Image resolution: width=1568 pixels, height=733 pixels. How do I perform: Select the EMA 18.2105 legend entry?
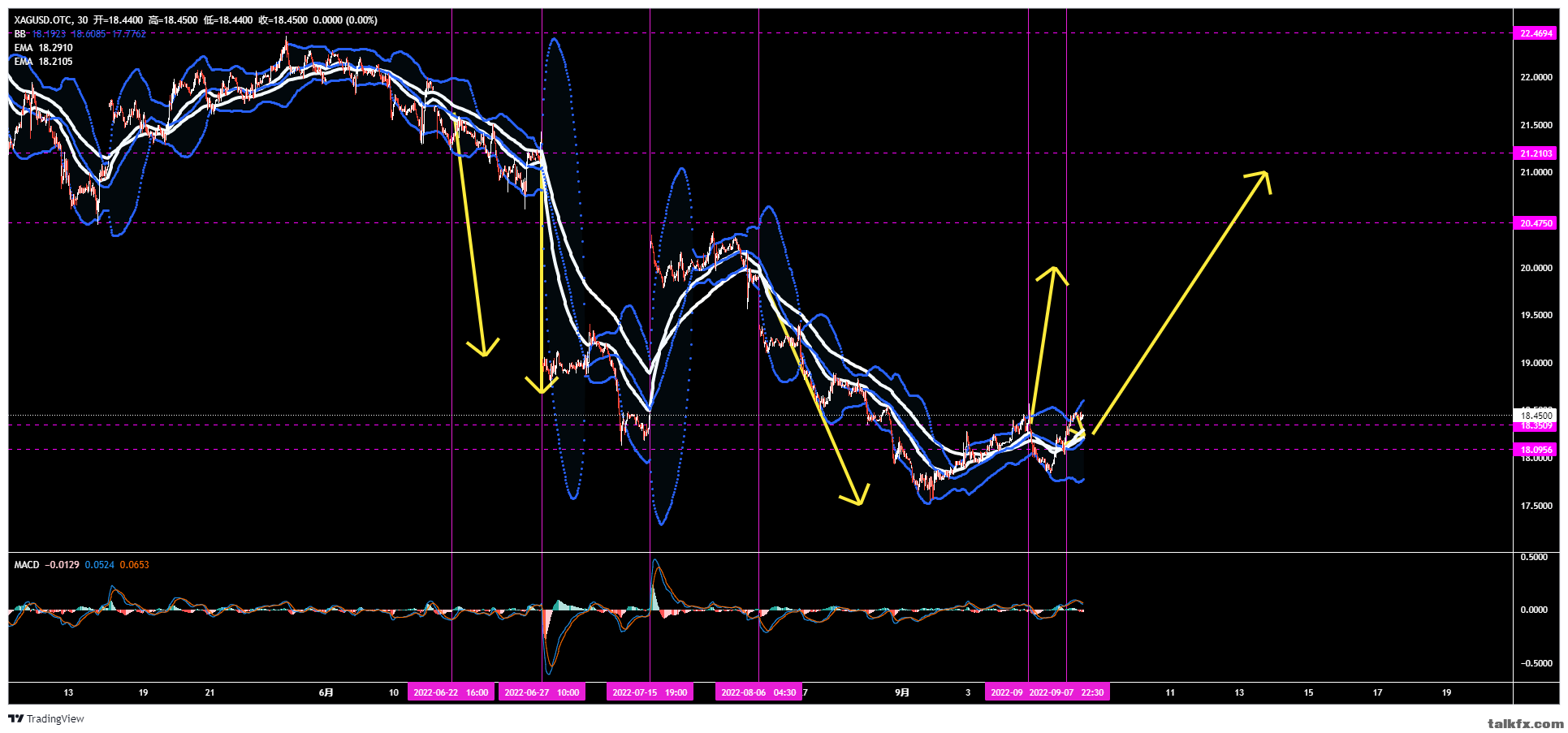click(43, 62)
